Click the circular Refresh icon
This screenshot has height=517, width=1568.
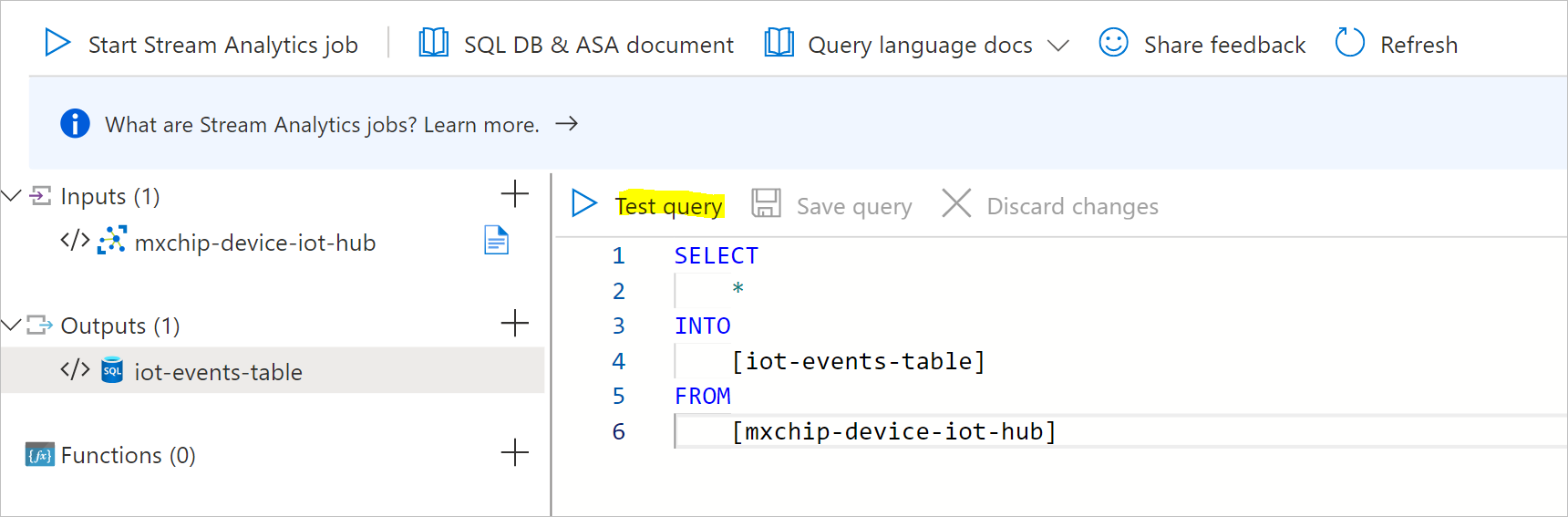(1349, 43)
